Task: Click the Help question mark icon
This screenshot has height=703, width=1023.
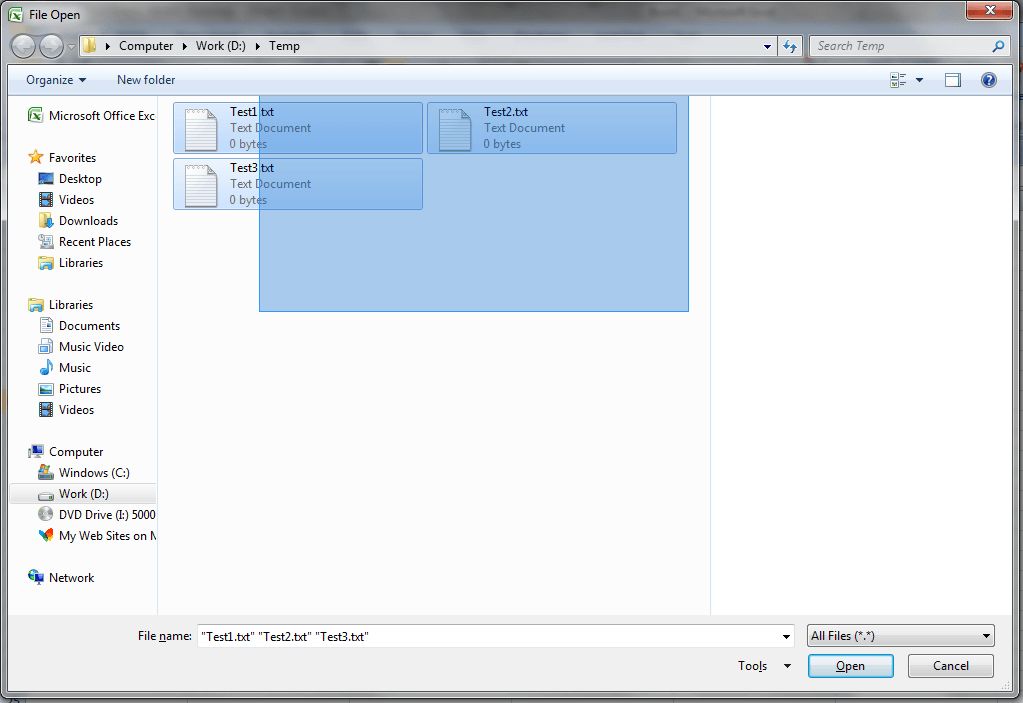Action: [988, 79]
